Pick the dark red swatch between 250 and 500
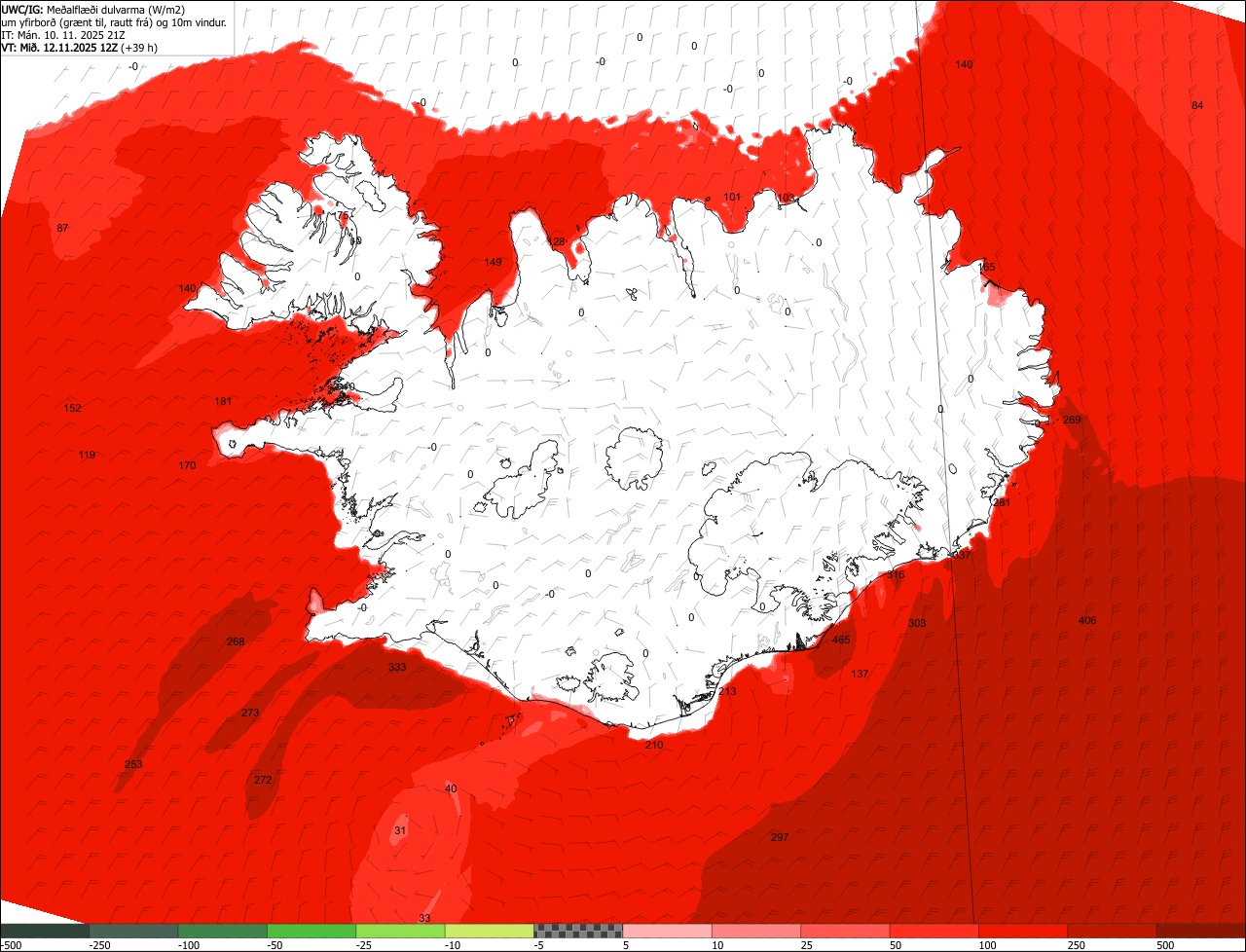This screenshot has width=1246, height=952. (1112, 931)
